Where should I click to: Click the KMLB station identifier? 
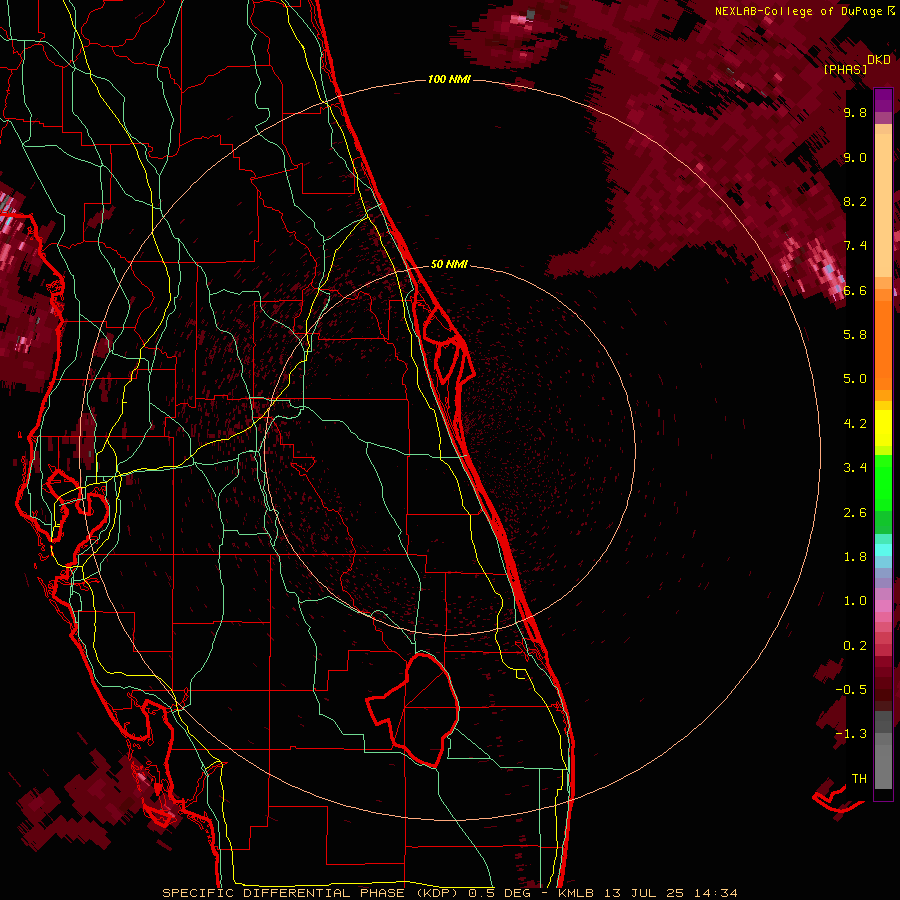click(576, 893)
